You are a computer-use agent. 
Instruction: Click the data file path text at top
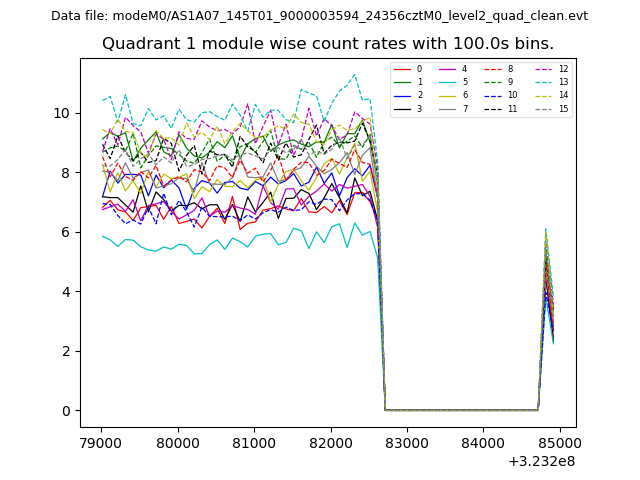pos(320,16)
